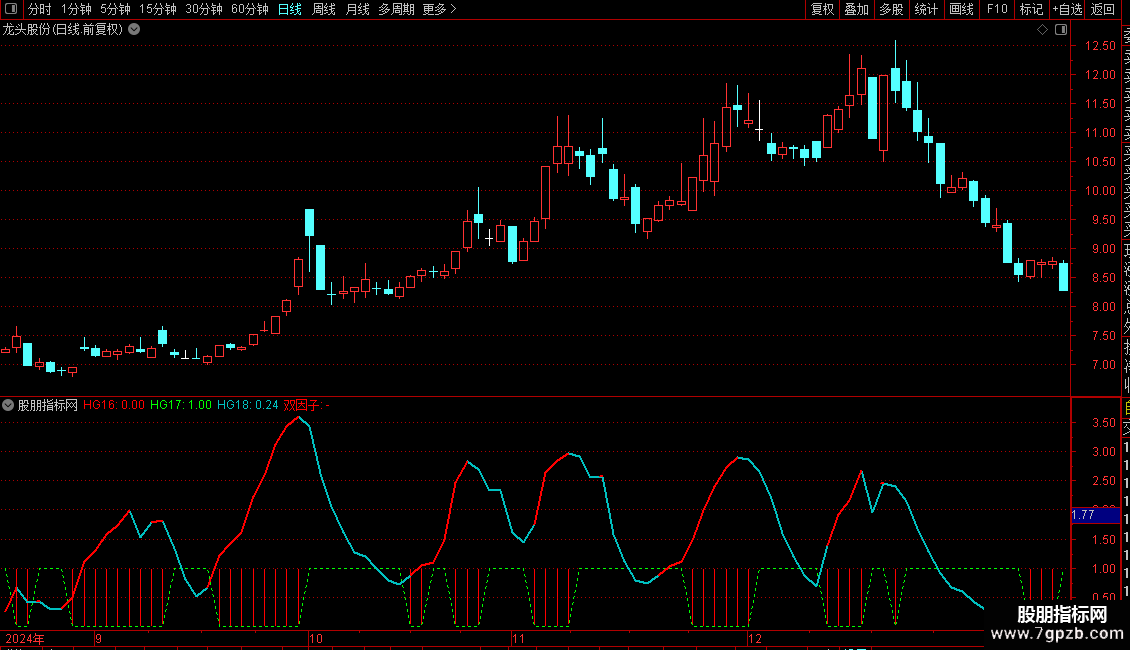Select the 15分钟 period
This screenshot has height=650, width=1130.
pyautogui.click(x=158, y=9)
